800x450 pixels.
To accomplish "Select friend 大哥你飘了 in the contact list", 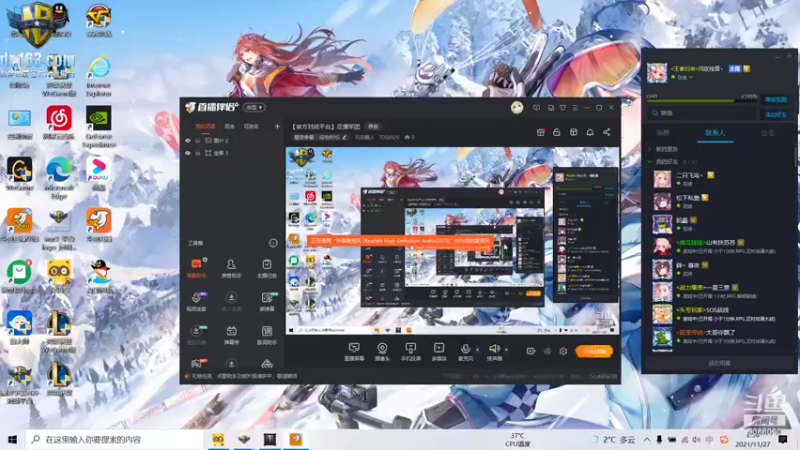I will pos(719,336).
